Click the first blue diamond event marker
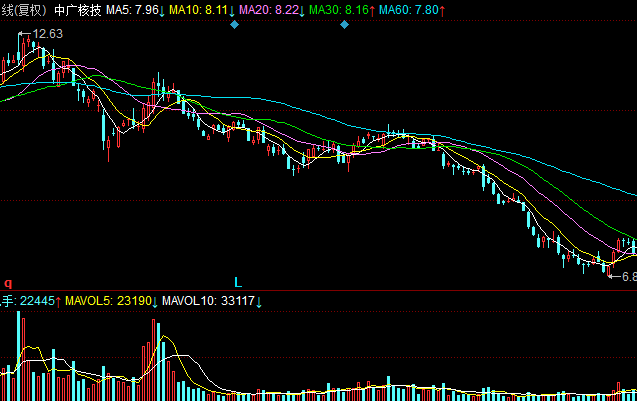The height and width of the screenshot is (401, 637). 234,24
